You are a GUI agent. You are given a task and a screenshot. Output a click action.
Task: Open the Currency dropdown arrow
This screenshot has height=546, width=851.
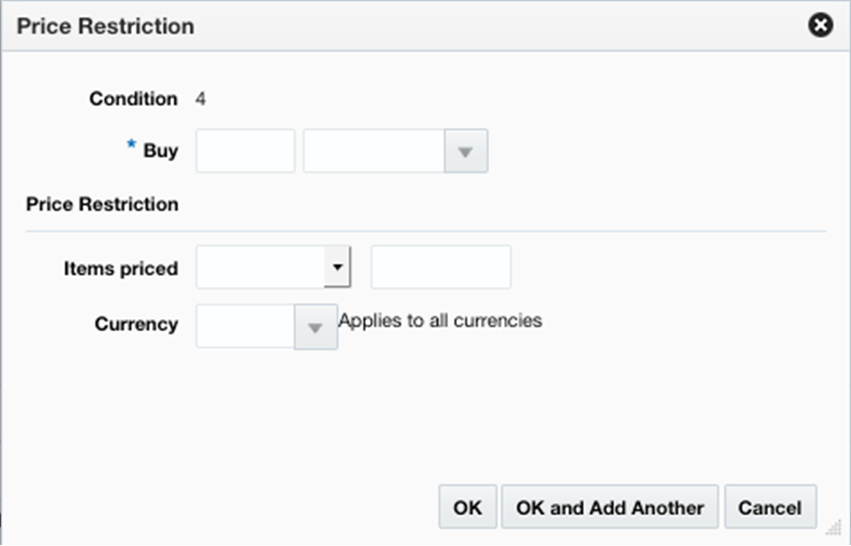pos(316,327)
